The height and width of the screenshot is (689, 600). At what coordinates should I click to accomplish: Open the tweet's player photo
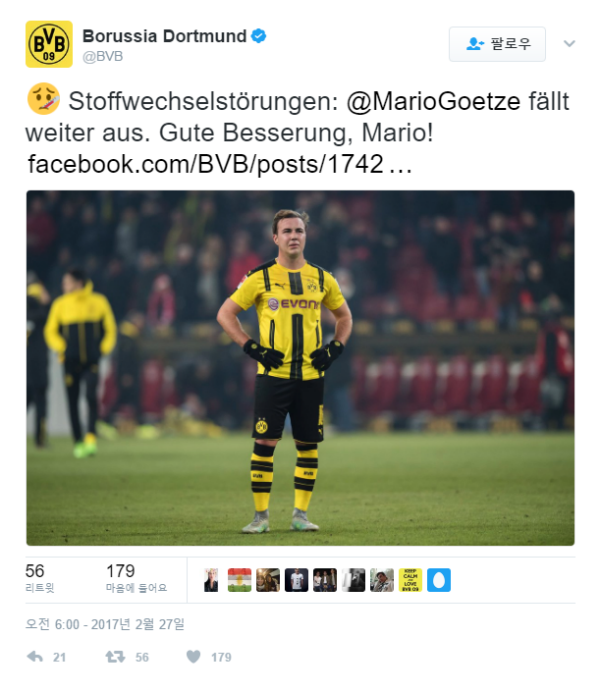point(300,368)
